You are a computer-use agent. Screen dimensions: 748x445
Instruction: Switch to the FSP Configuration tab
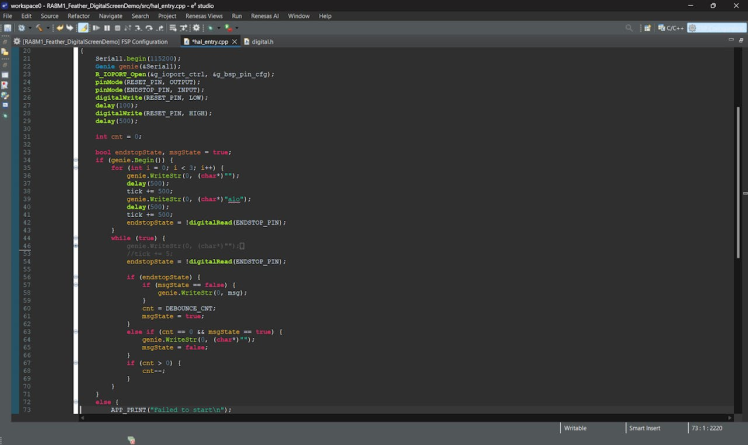(95, 42)
